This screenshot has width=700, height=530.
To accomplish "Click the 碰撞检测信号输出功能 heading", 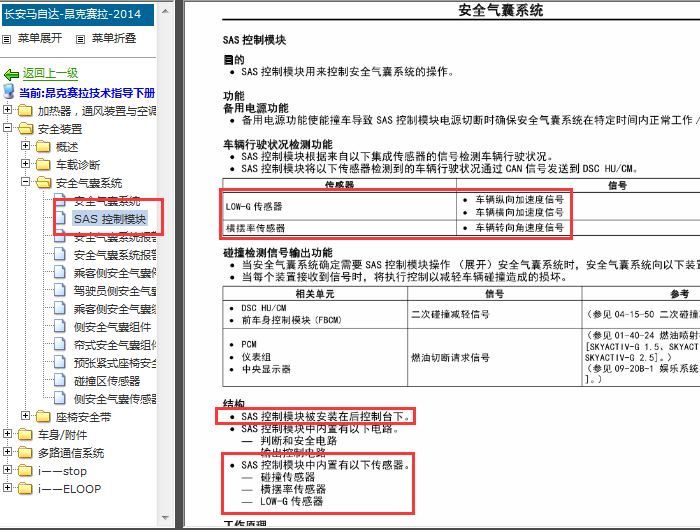I will [x=278, y=253].
